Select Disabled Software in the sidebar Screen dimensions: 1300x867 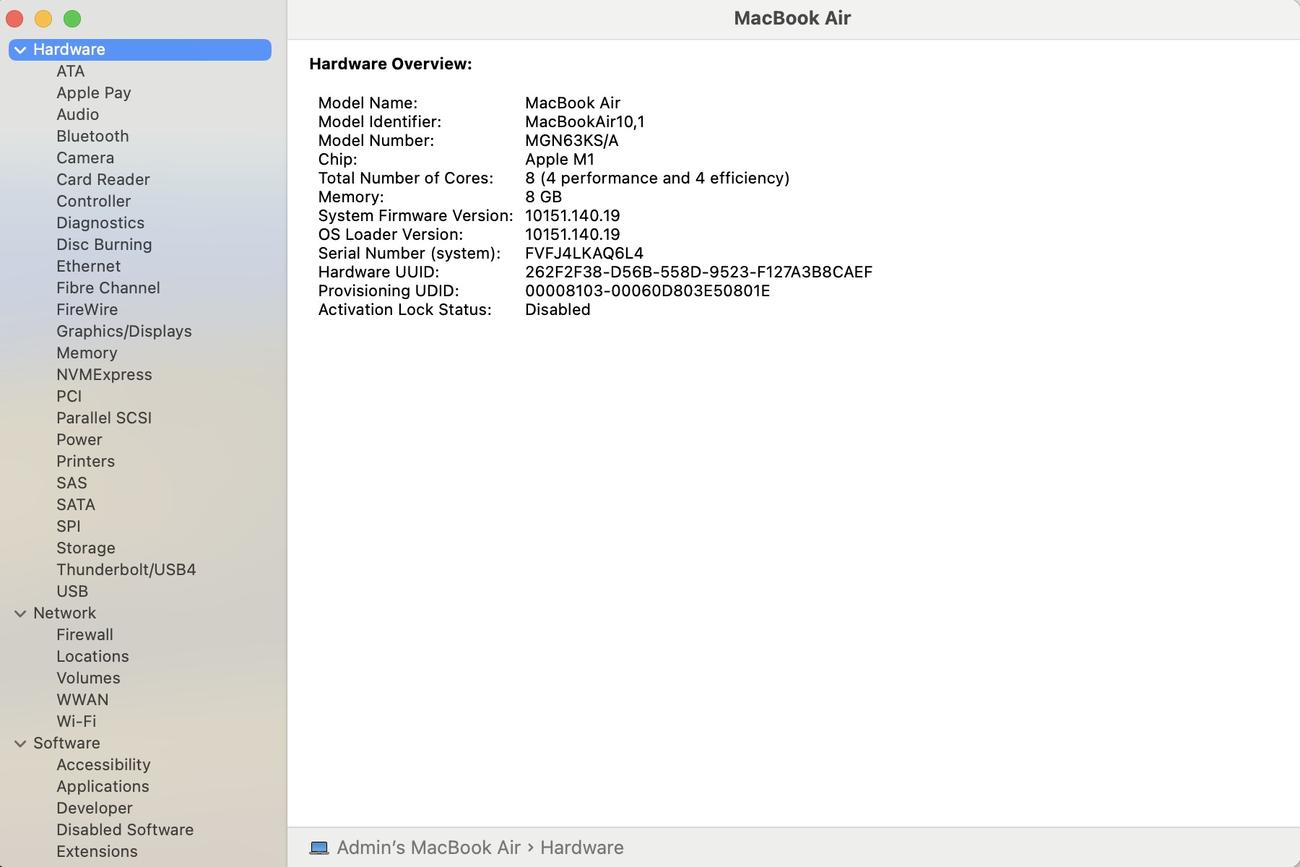pyautogui.click(x=125, y=829)
